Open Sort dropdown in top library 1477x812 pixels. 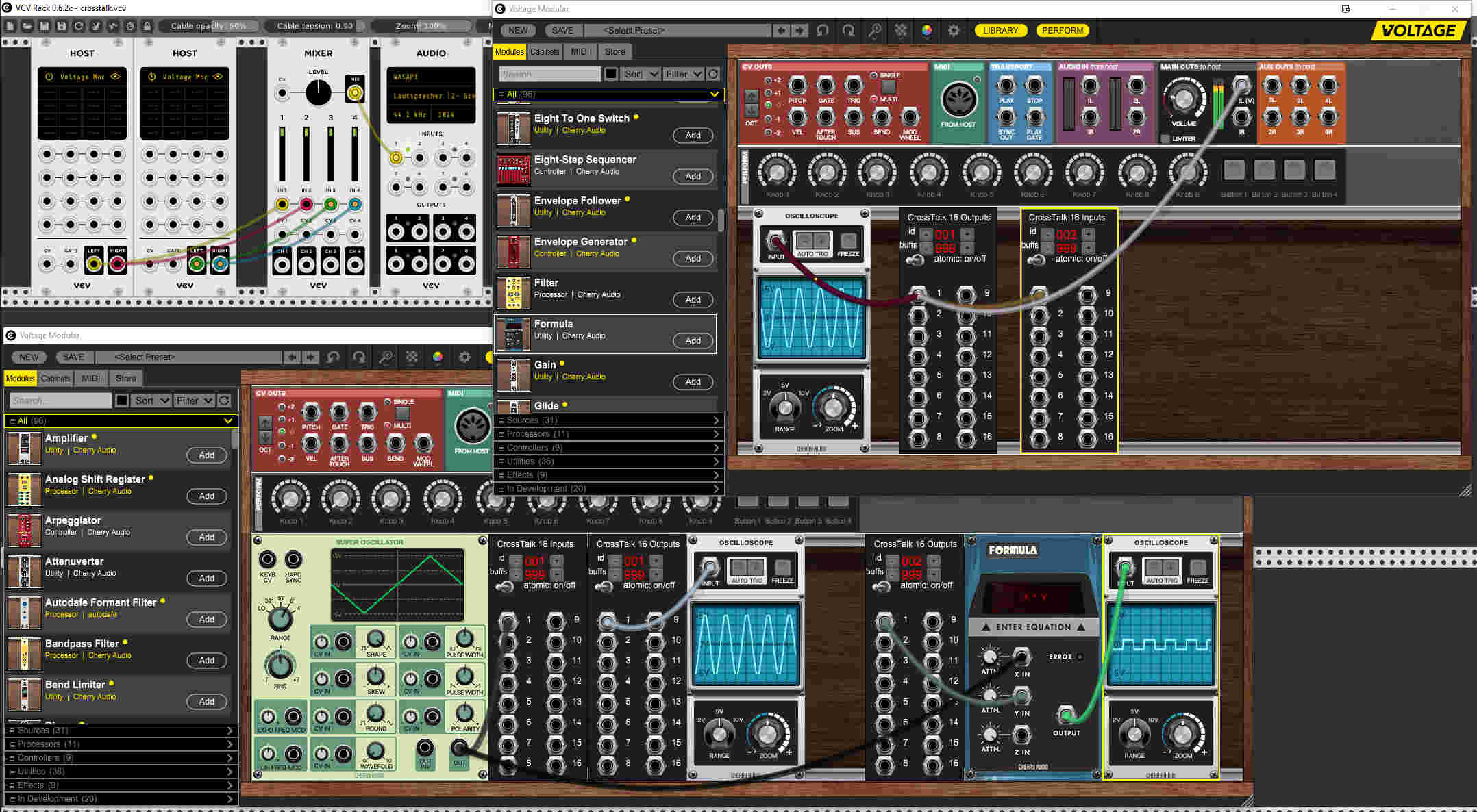pos(641,74)
